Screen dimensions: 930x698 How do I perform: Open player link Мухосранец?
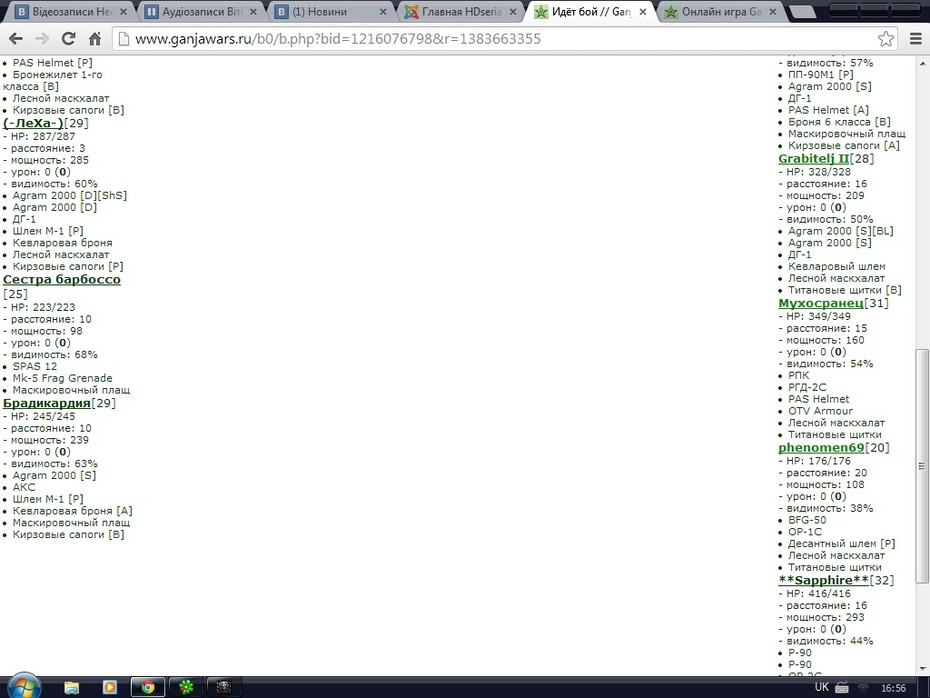pos(821,303)
